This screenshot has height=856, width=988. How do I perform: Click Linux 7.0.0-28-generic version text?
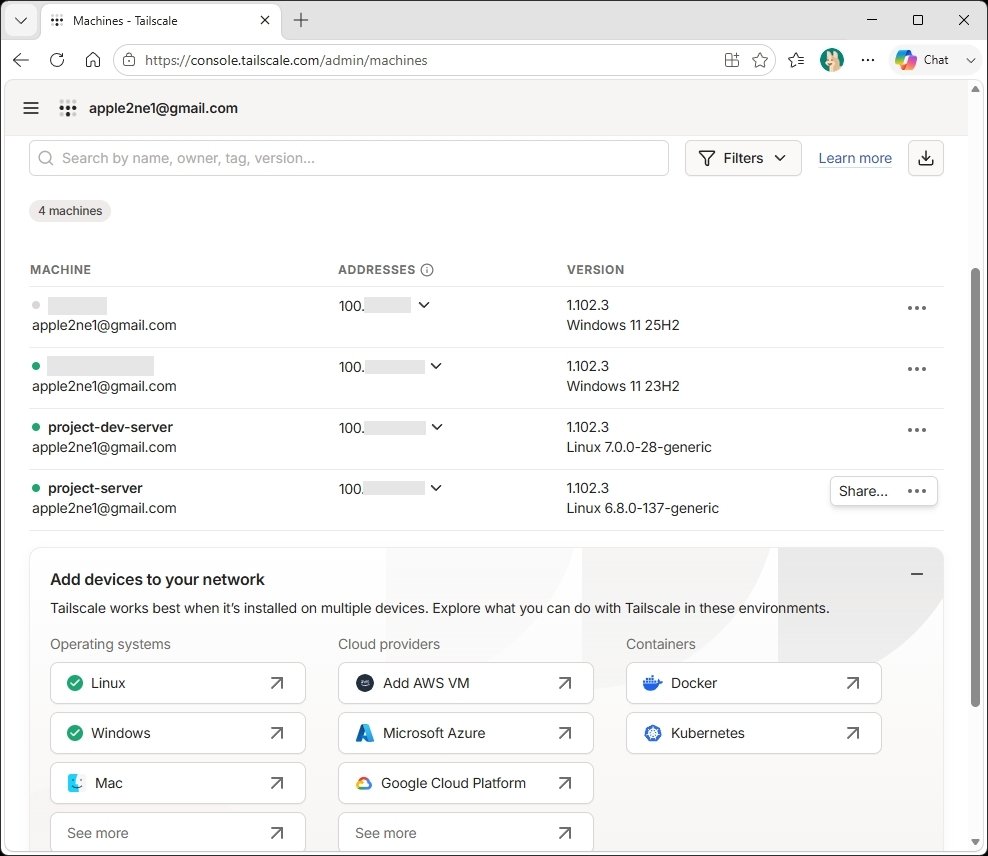tap(639, 447)
